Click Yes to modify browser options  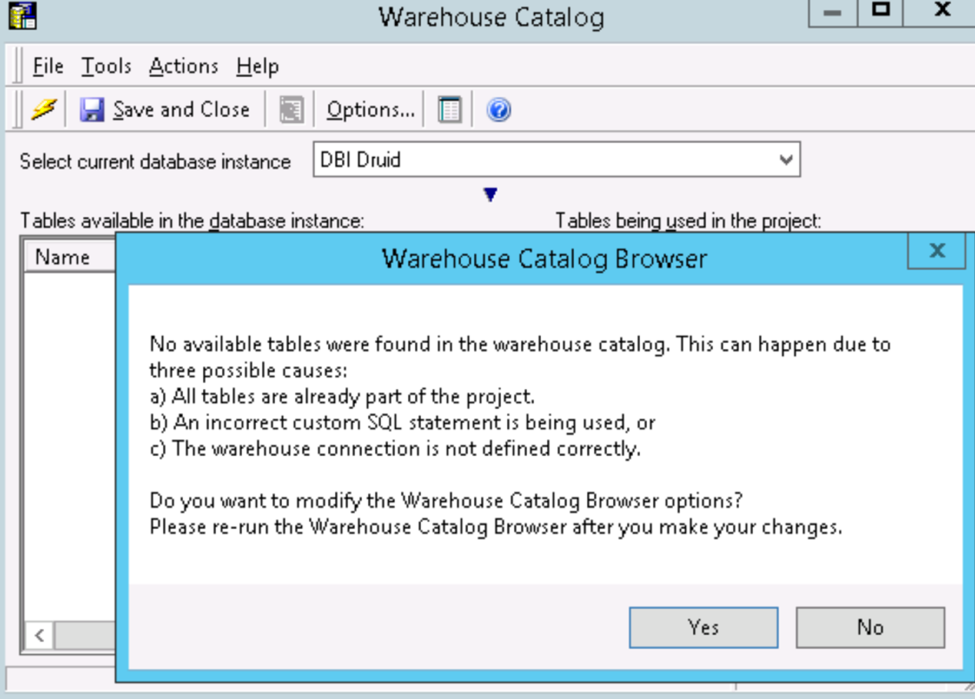(703, 627)
